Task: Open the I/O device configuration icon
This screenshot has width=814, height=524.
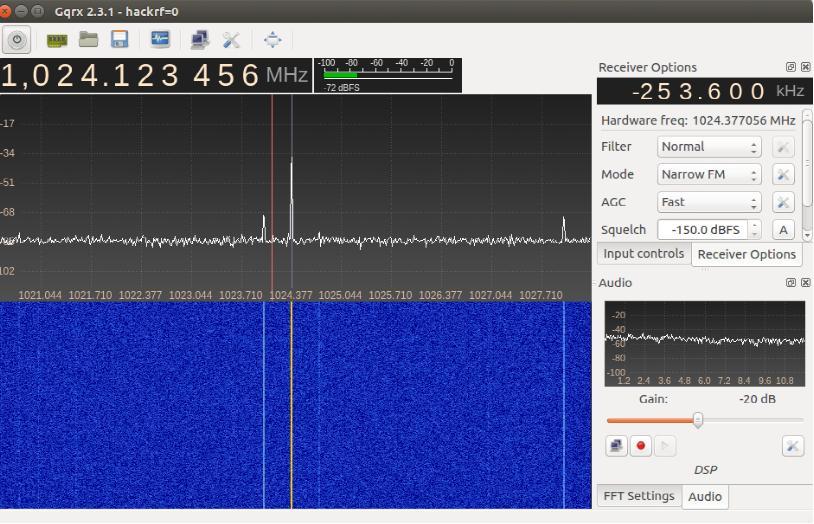Action: point(57,40)
